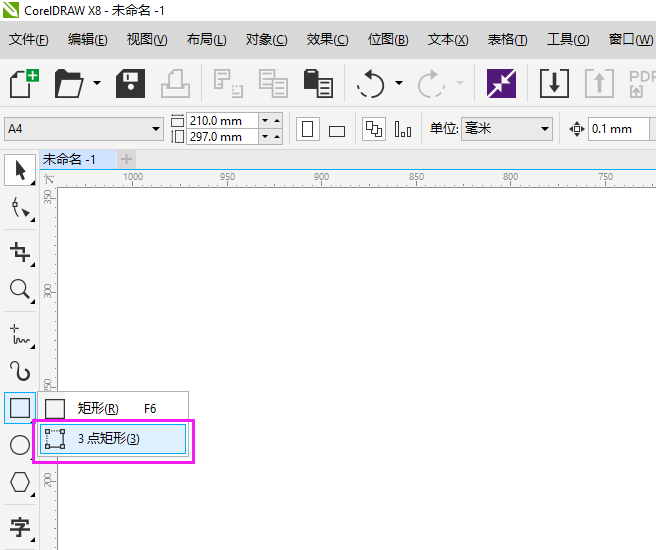Increase page height with up stepper
The height and width of the screenshot is (550, 656).
point(277,137)
